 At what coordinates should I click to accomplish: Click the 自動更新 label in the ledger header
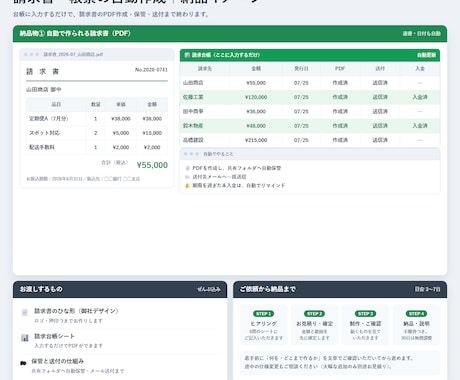pos(426,55)
